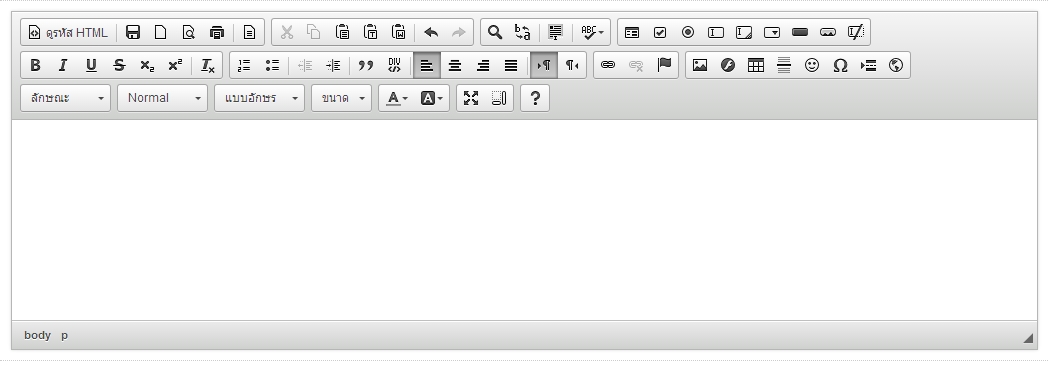Insert a checkbox form field
The width and height of the screenshot is (1051, 369).
pos(660,32)
